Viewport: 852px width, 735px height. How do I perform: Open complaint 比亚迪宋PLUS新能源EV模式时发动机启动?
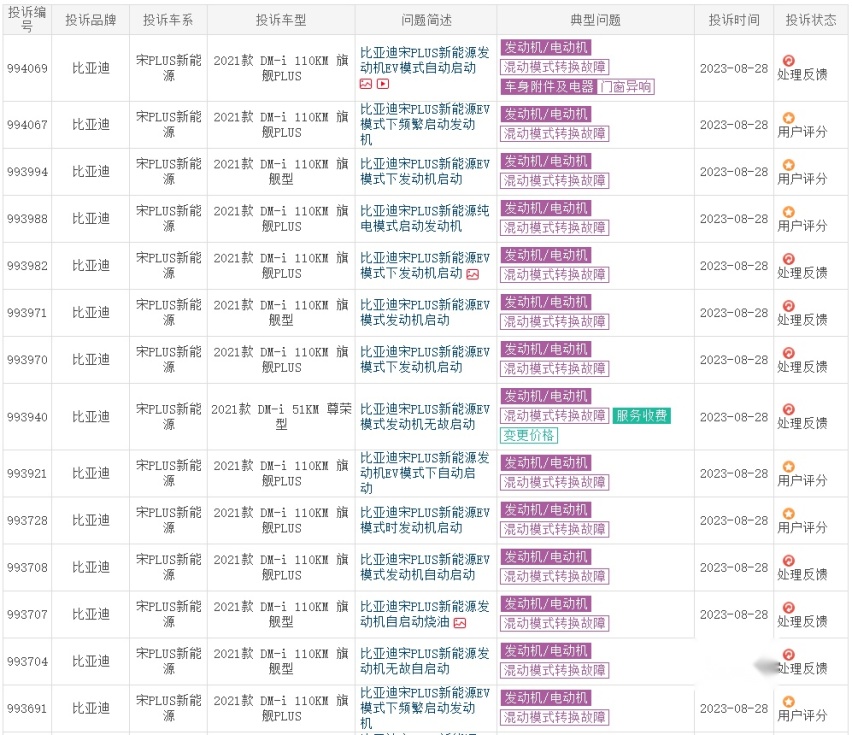(425, 520)
